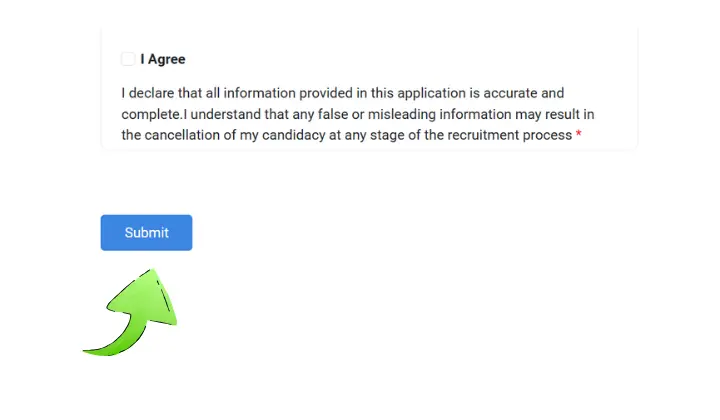Click the green arrow's pointed tip

[x=153, y=273]
